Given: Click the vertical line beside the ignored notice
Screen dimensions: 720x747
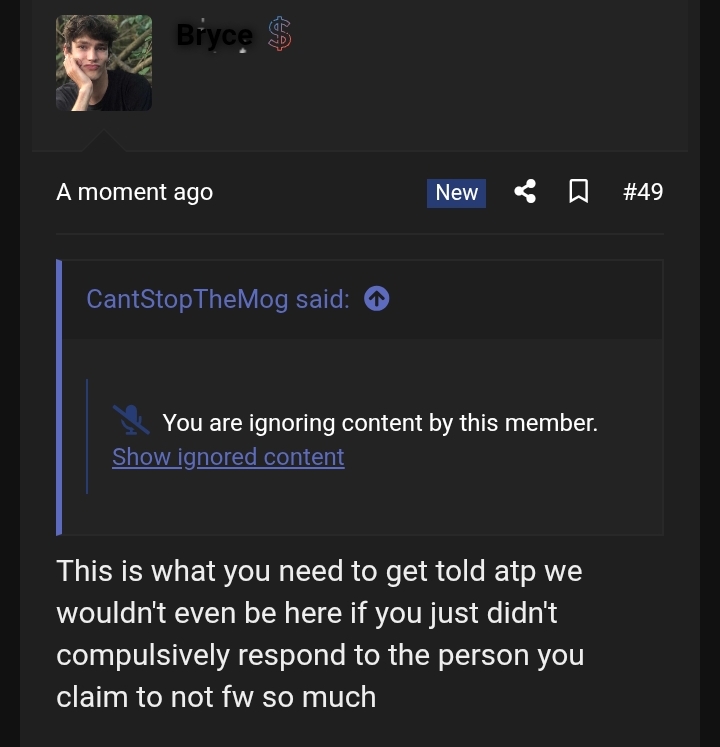Looking at the screenshot, I should click(x=87, y=437).
